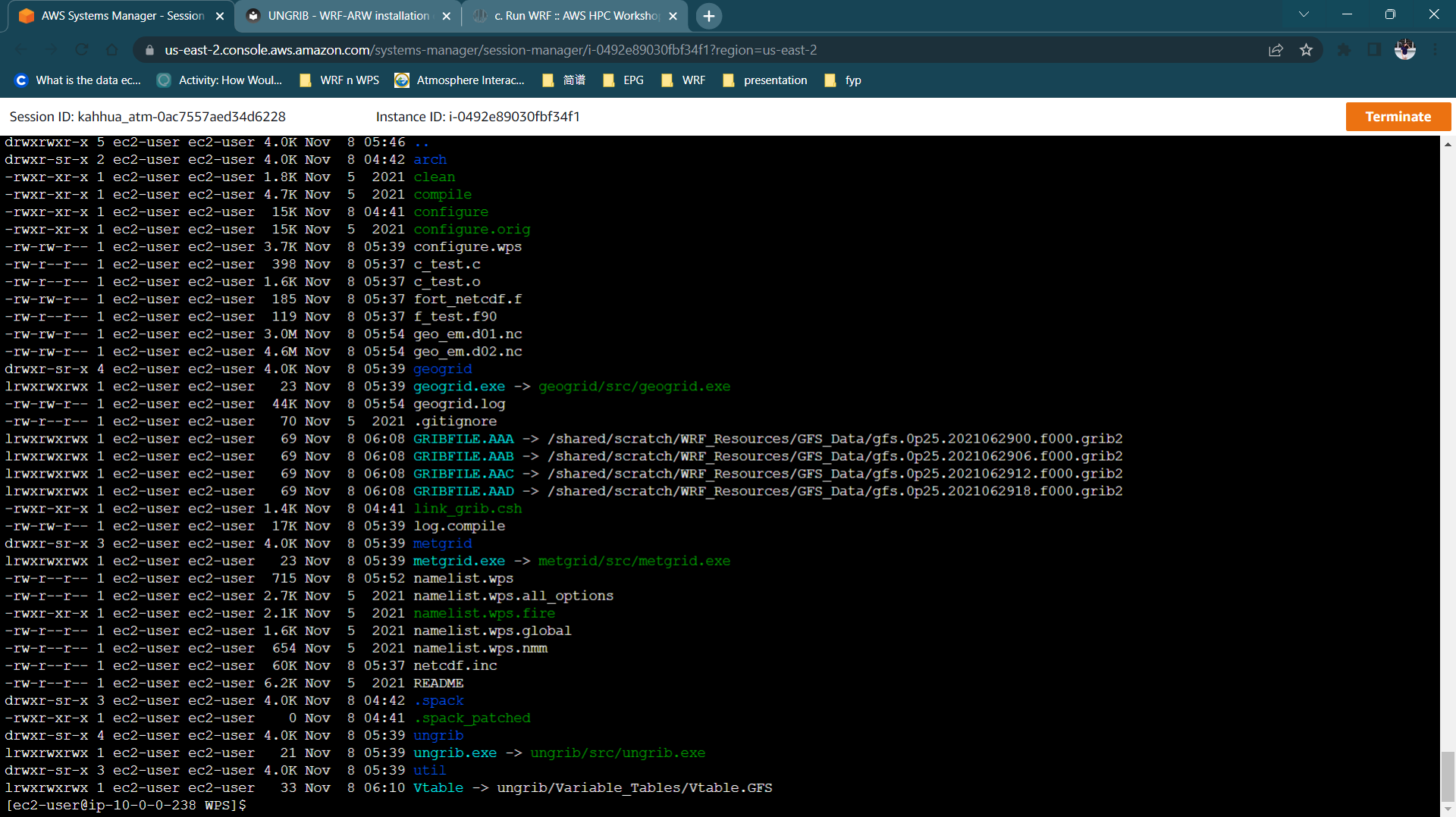This screenshot has height=817, width=1456.
Task: Open 'Atmosphere Interac...' bookmark
Action: 460,80
